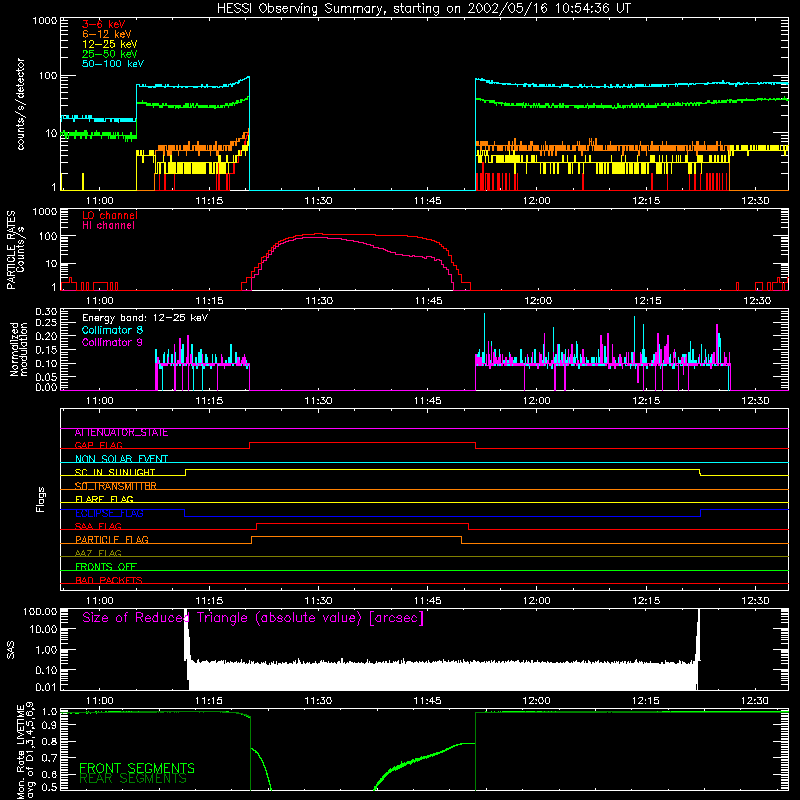Click the 12:00 tick under modulation plot
Screen dimensions: 800x800
point(537,401)
